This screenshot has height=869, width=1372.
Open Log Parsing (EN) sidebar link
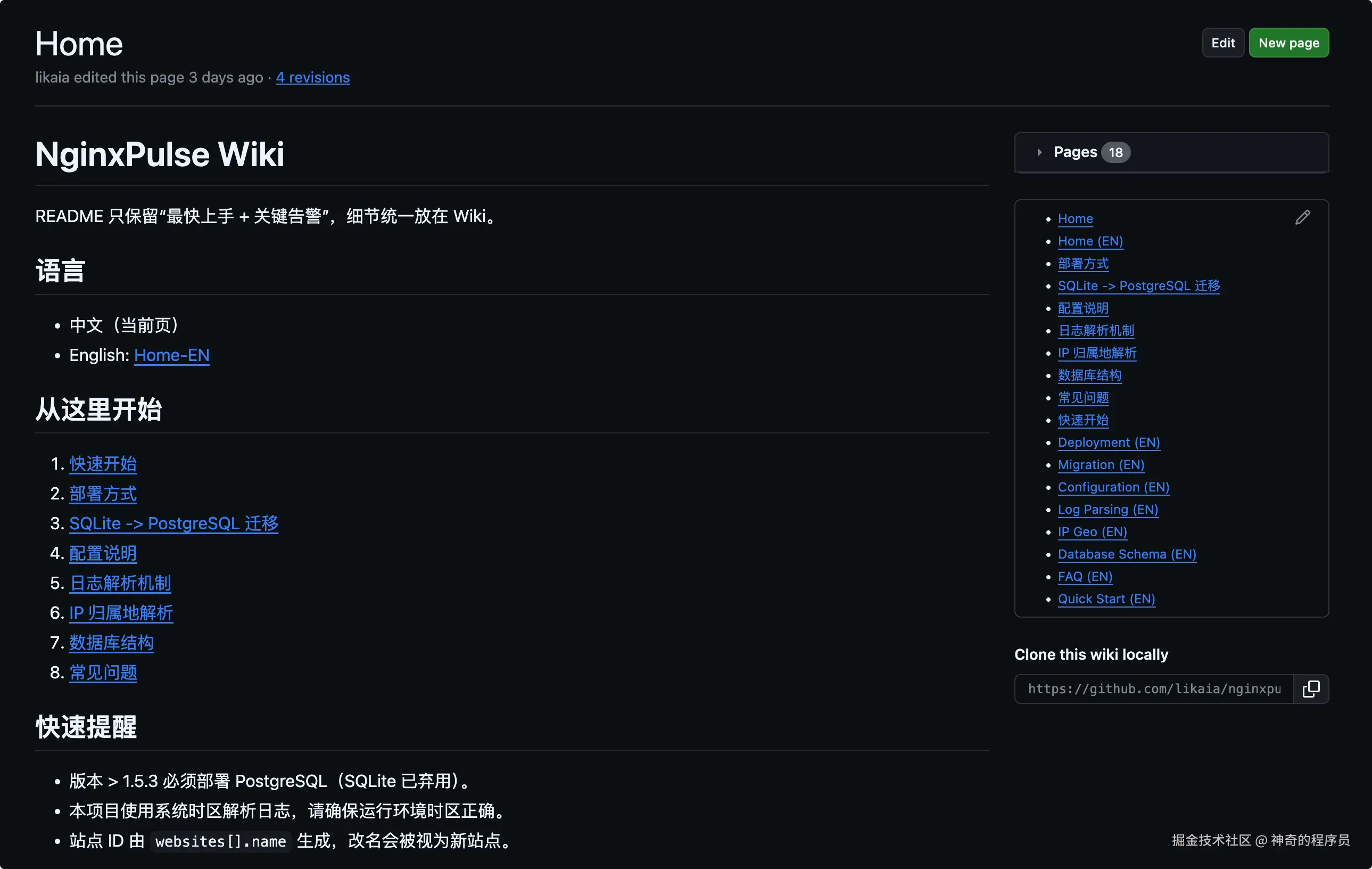point(1107,509)
